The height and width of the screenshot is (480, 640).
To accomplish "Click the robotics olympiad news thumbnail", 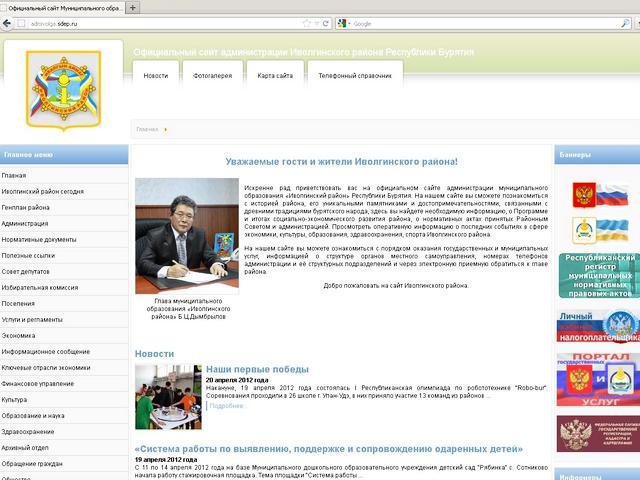I will point(169,397).
